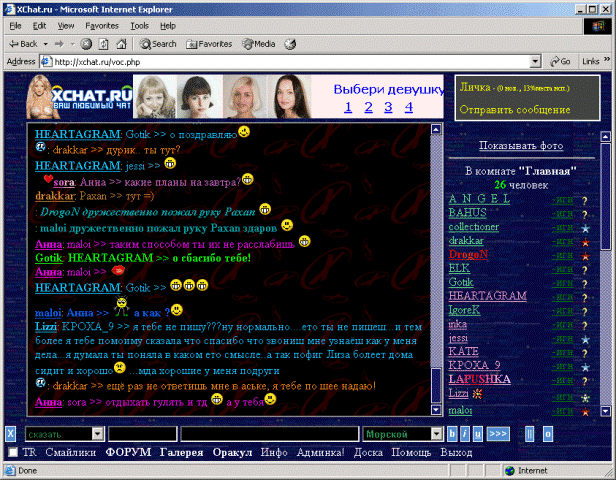Open the Оракул link
The width and height of the screenshot is (616, 480).
[232, 453]
